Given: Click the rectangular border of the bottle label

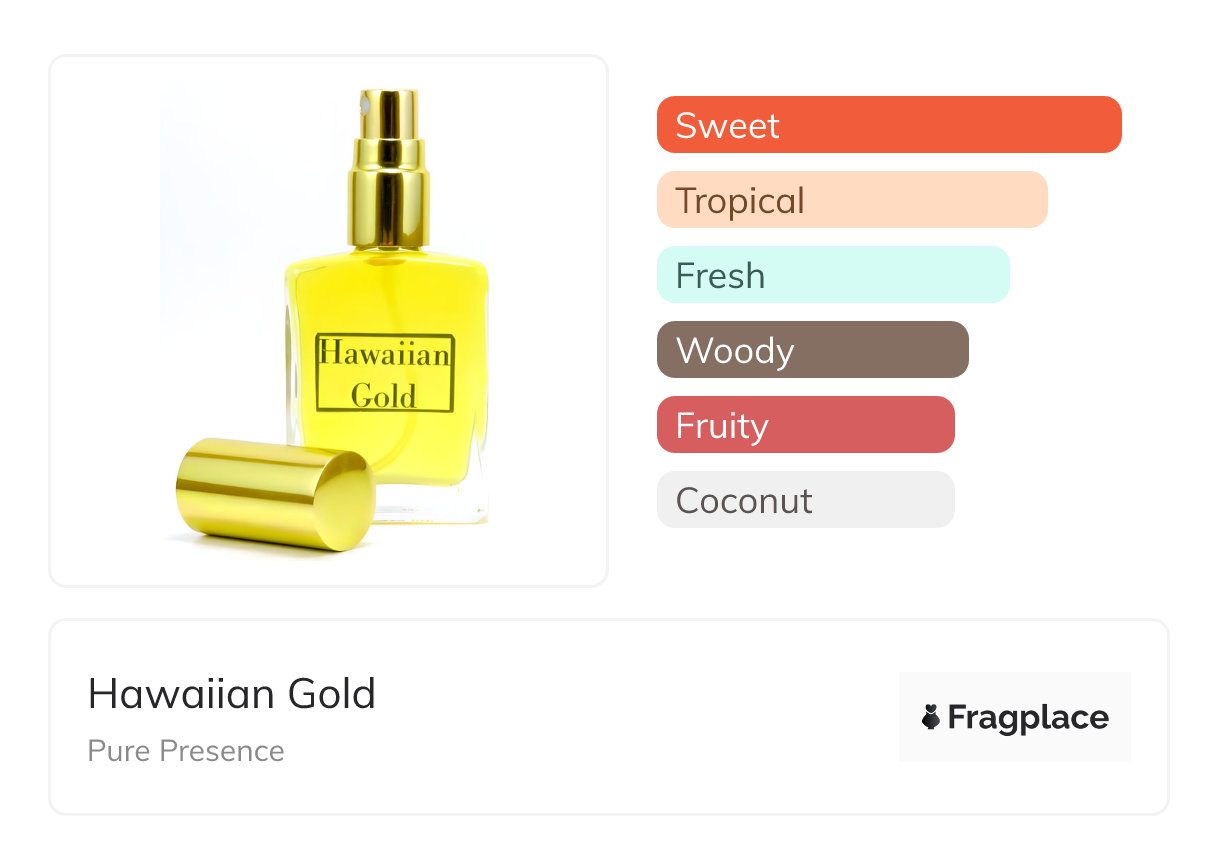Looking at the screenshot, I should pyautogui.click(x=316, y=373).
